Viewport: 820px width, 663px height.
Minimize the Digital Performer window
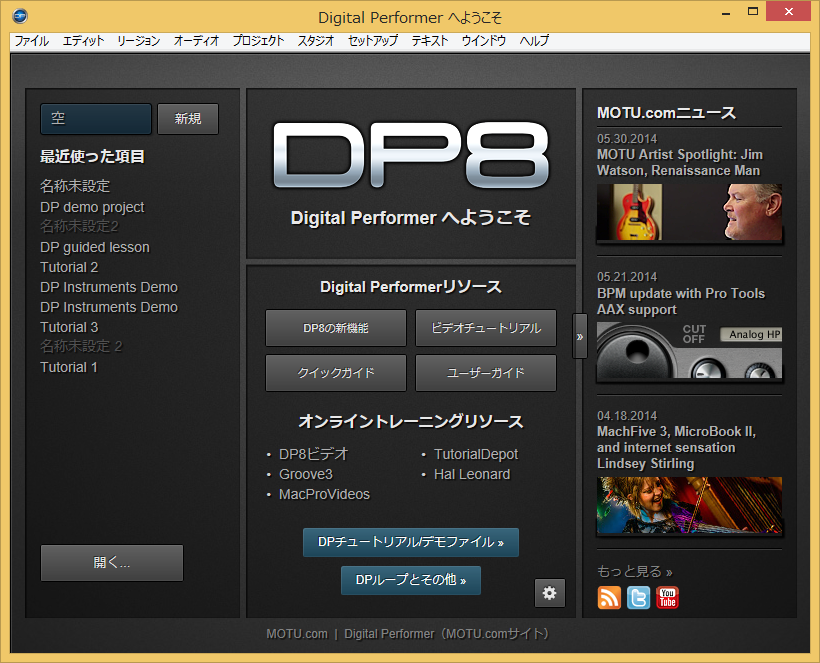point(726,12)
